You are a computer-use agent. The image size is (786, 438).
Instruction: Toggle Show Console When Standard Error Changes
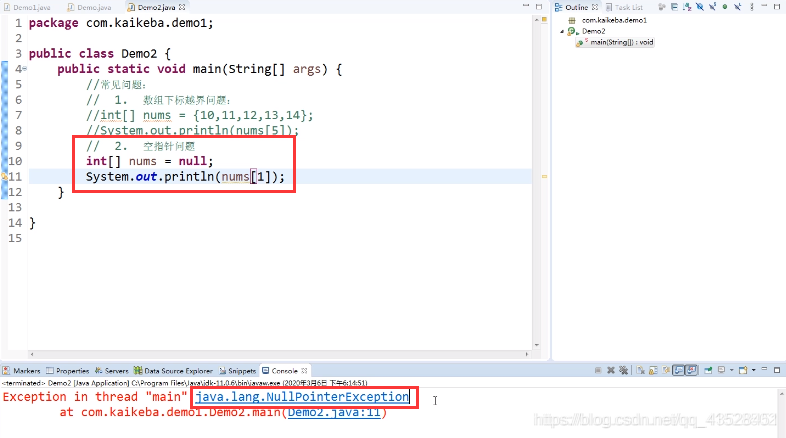(x=691, y=370)
